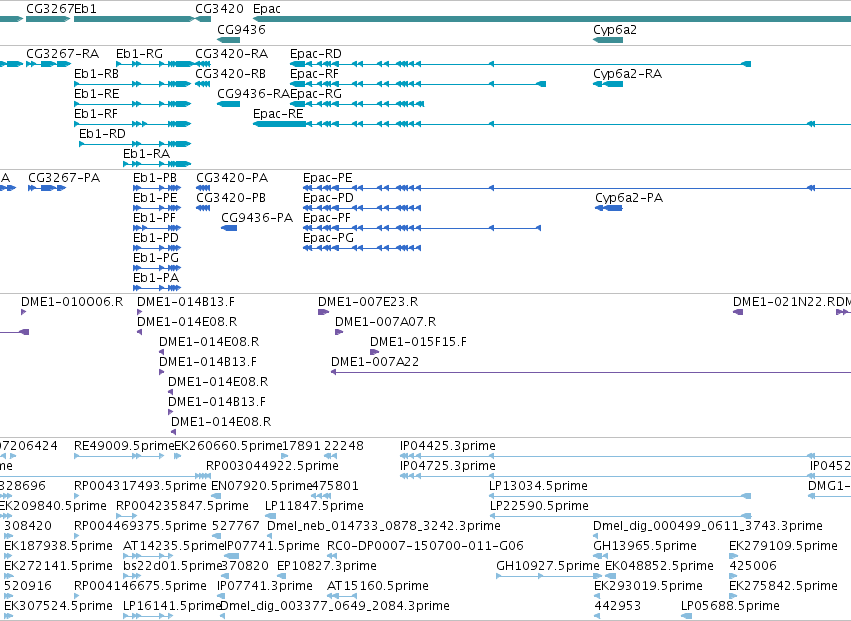The height and width of the screenshot is (621, 851).
Task: Select the LP22590.5prime EST label
Action: pos(539,506)
